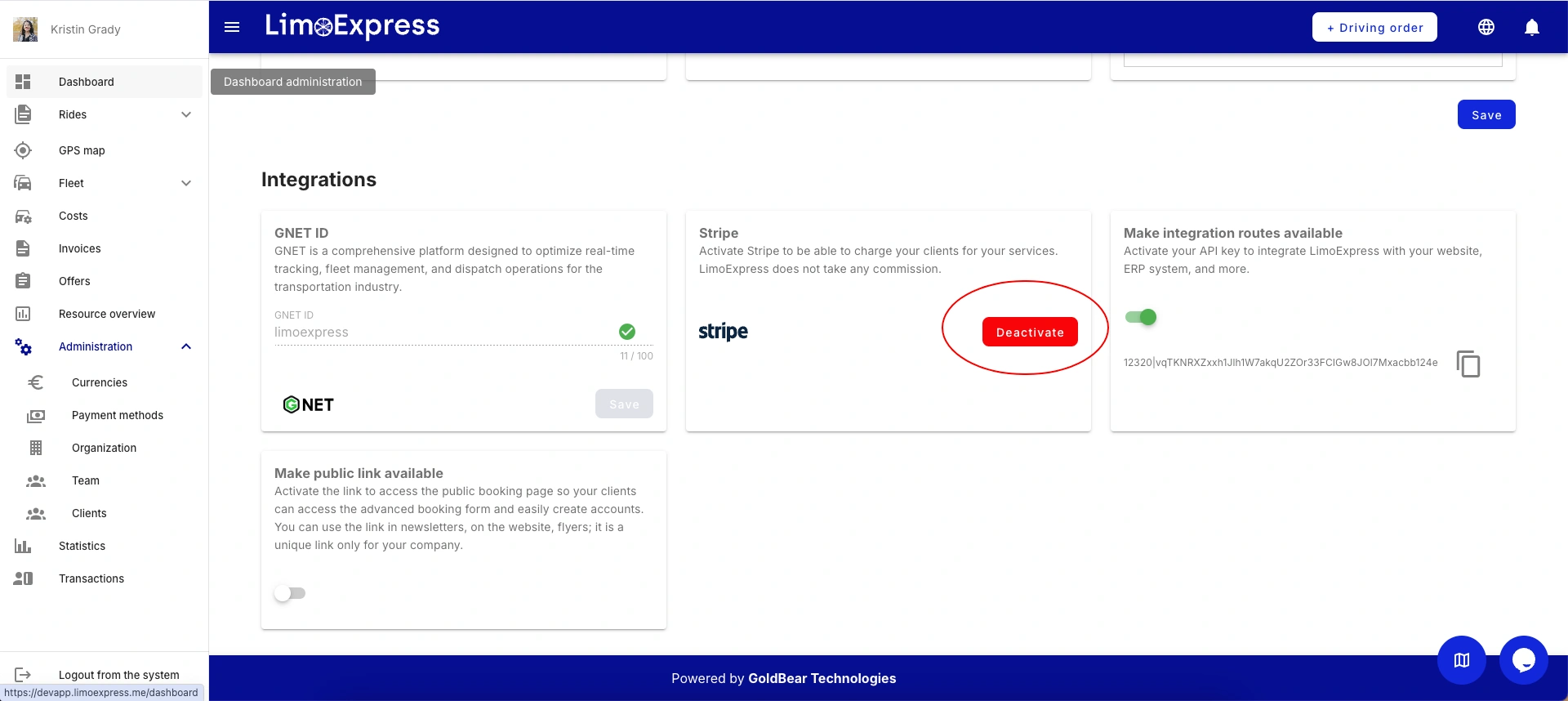
Task: Click the GPS map sidebar icon
Action: pyautogui.click(x=23, y=150)
